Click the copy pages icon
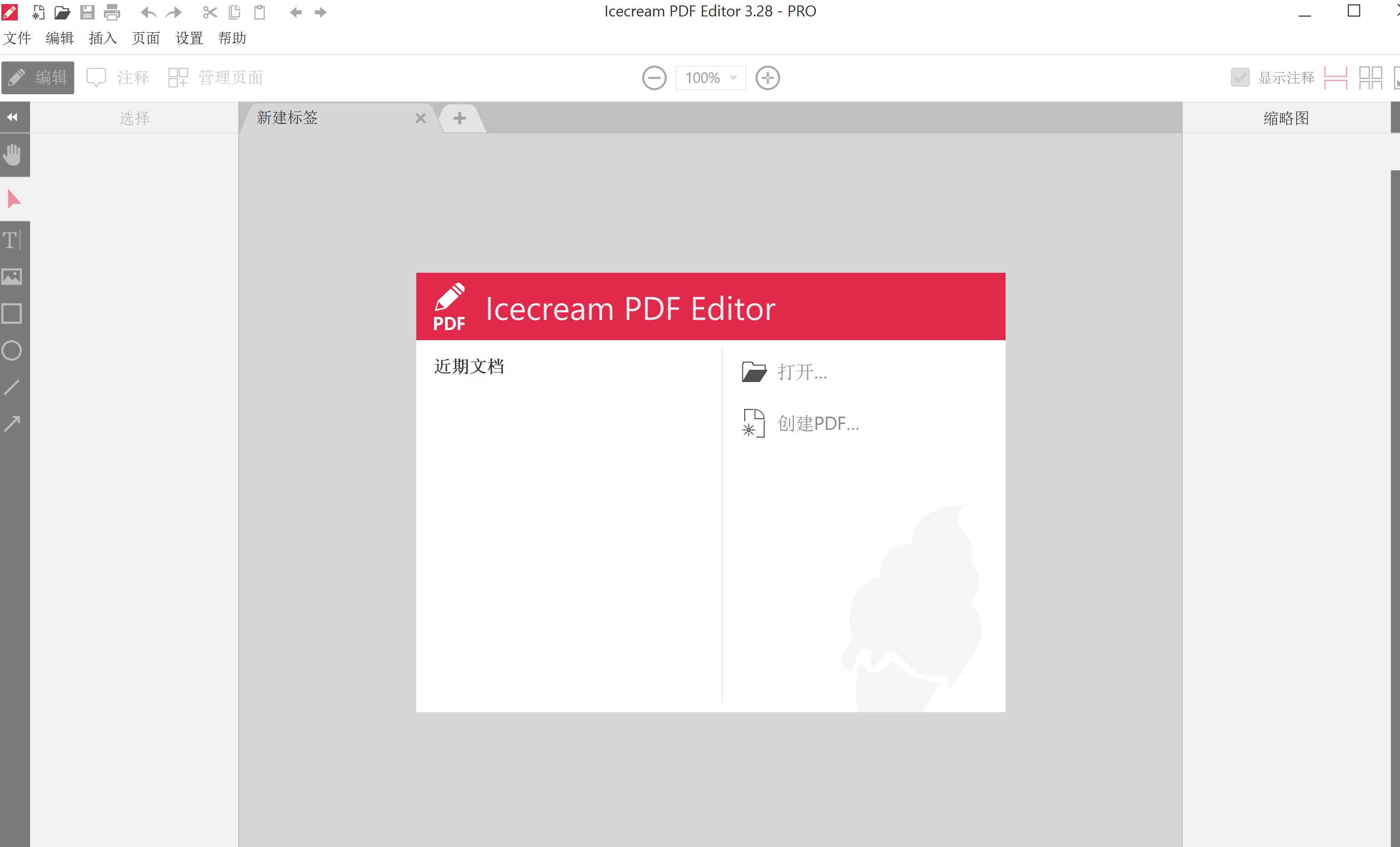 [235, 12]
